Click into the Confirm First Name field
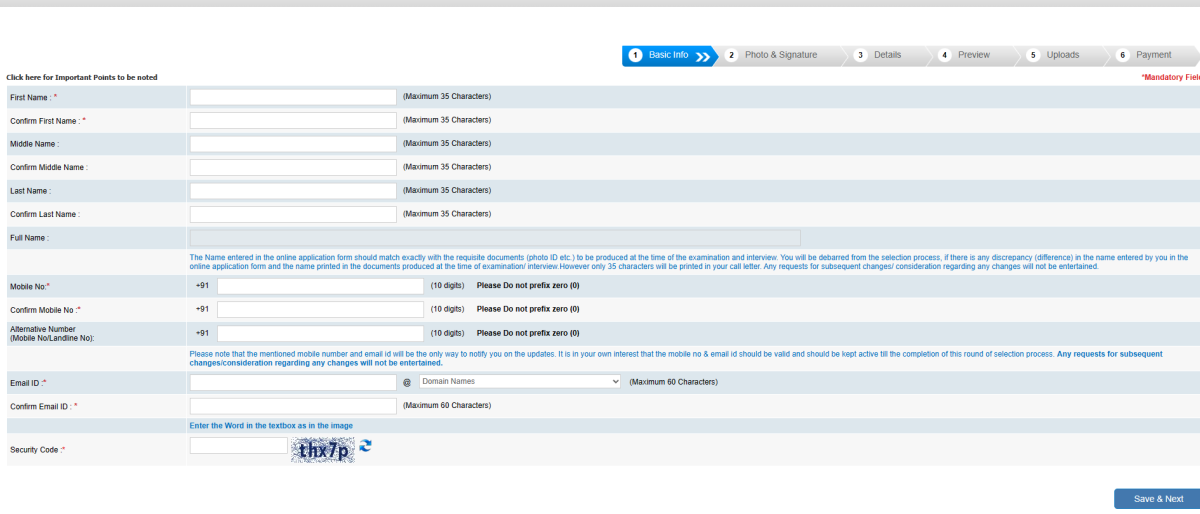Viewport: 1200px width, 514px height. (x=293, y=120)
